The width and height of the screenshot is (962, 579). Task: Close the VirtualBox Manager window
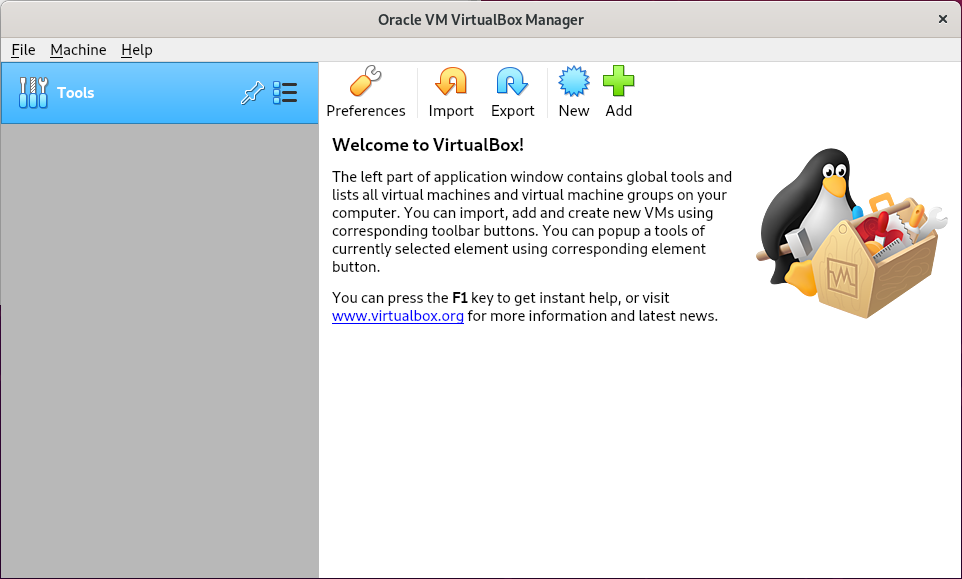point(943,19)
